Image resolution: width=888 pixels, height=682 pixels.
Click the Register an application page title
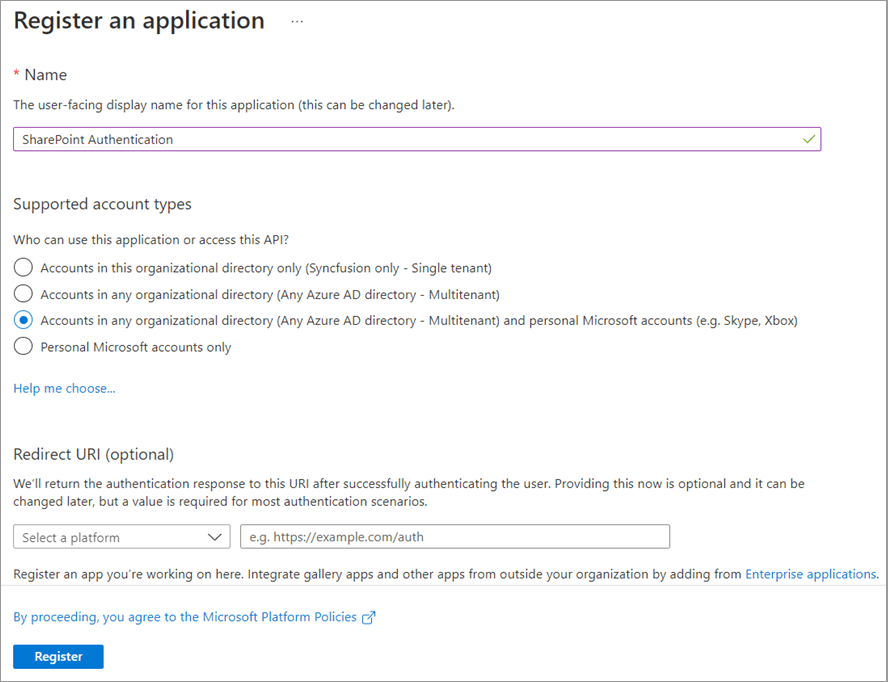pyautogui.click(x=139, y=21)
